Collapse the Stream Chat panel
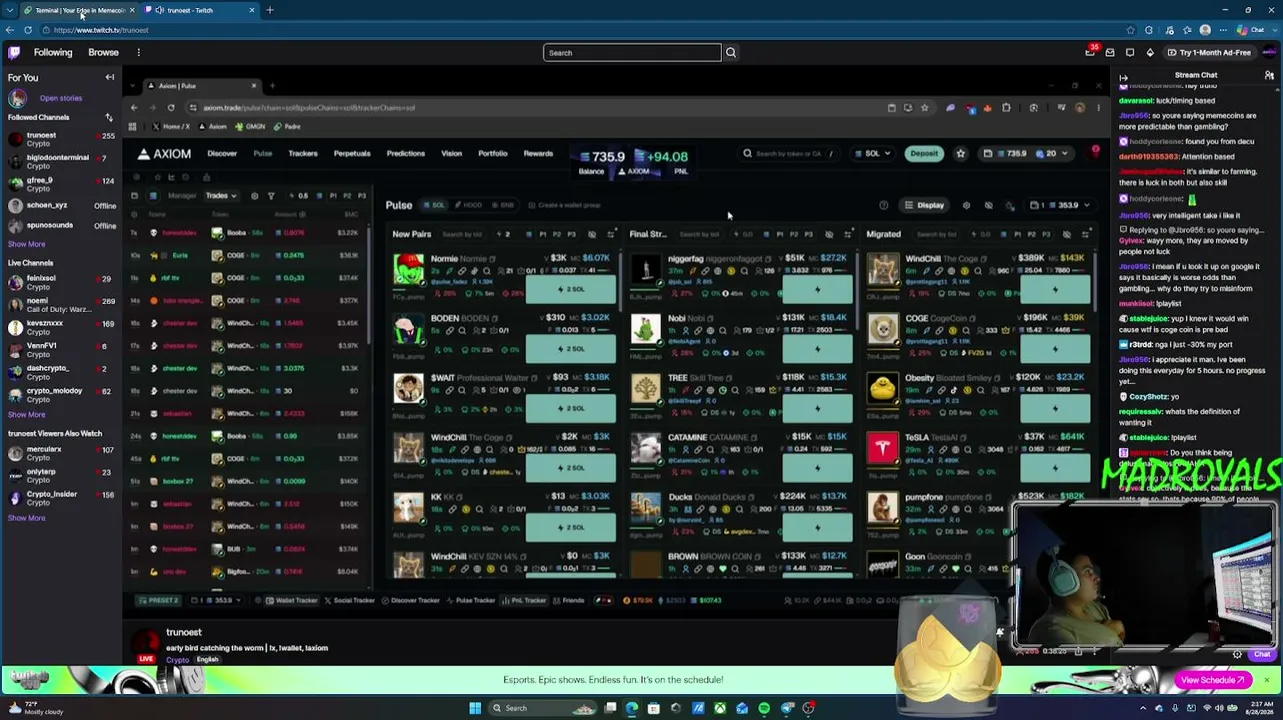This screenshot has width=1283, height=720. coord(1123,77)
